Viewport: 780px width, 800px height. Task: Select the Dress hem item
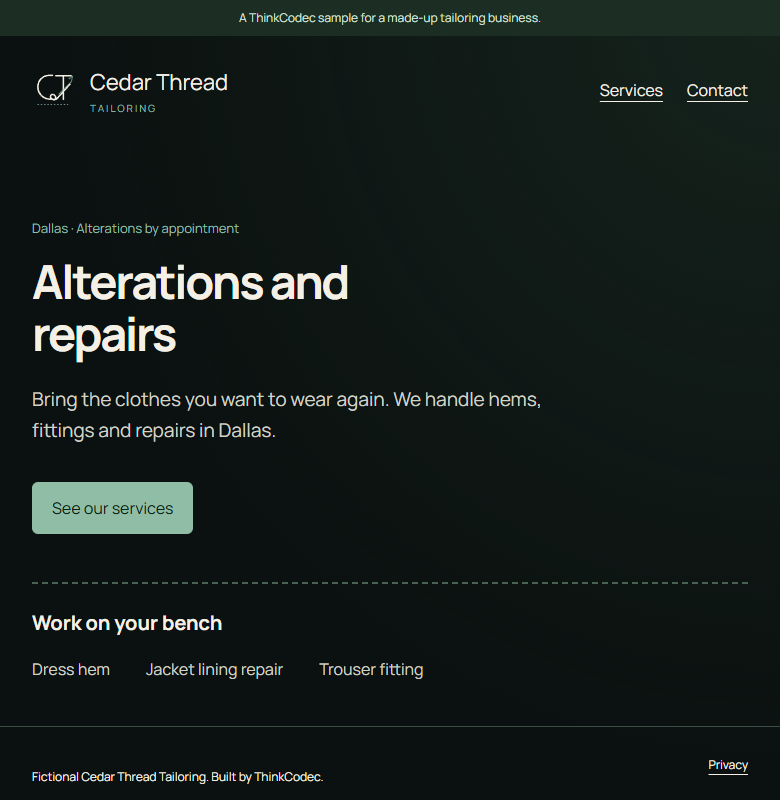(x=71, y=669)
